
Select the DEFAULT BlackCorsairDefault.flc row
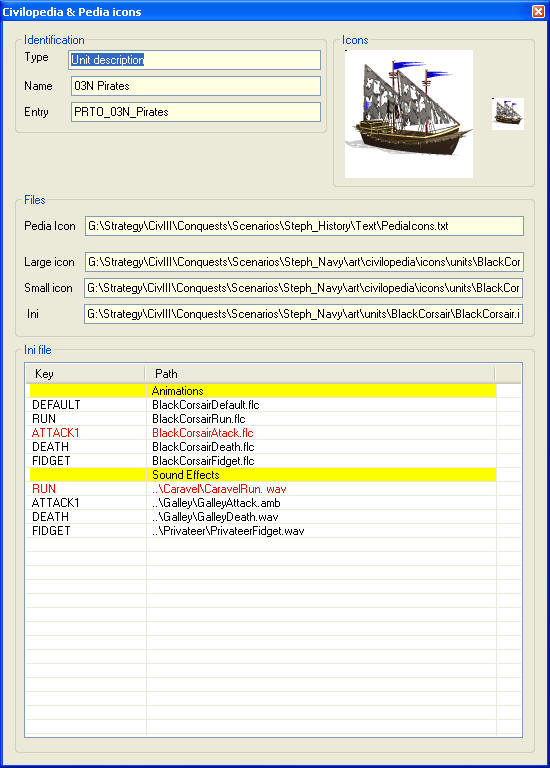(263, 405)
